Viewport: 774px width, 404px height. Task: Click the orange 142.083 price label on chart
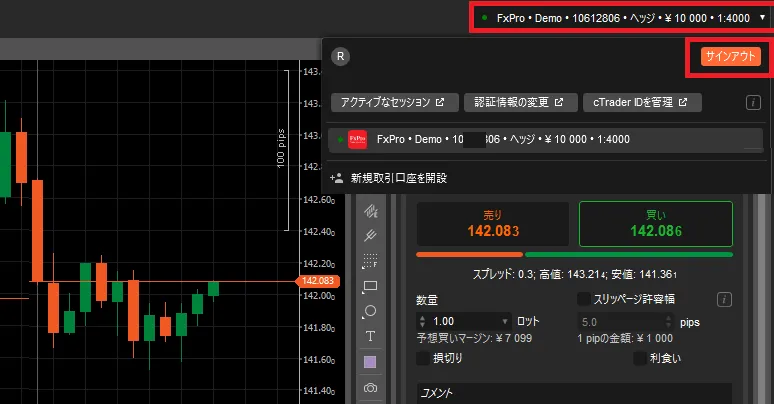point(317,281)
